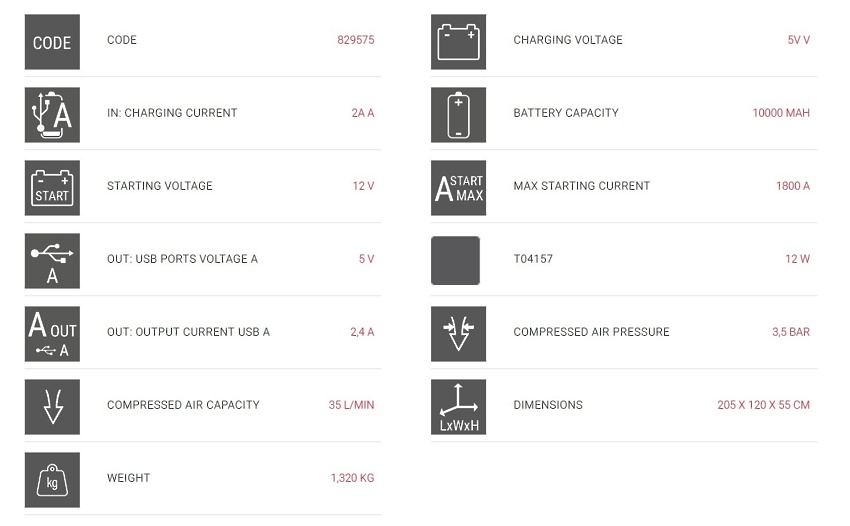Click the A OUT output current icon

tap(52, 334)
